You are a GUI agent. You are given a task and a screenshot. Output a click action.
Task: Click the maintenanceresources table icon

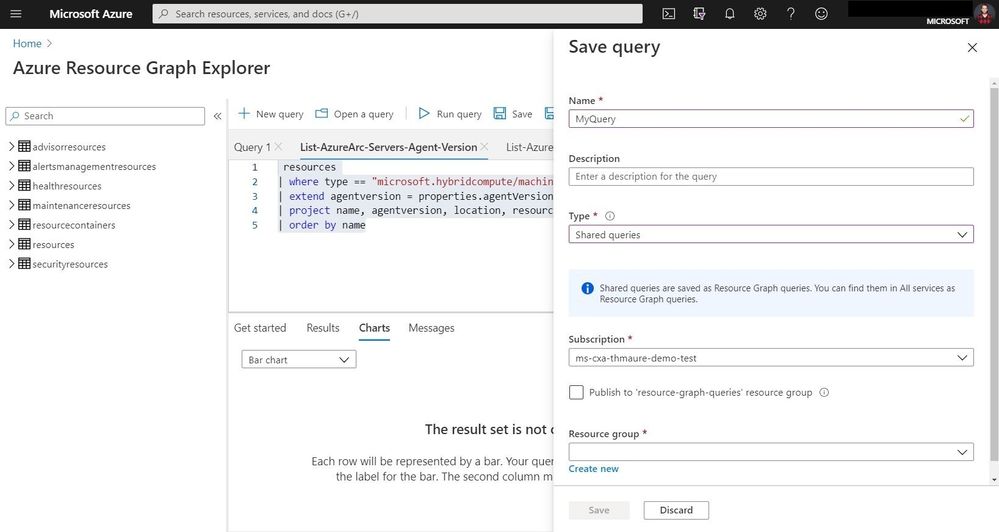(24, 205)
